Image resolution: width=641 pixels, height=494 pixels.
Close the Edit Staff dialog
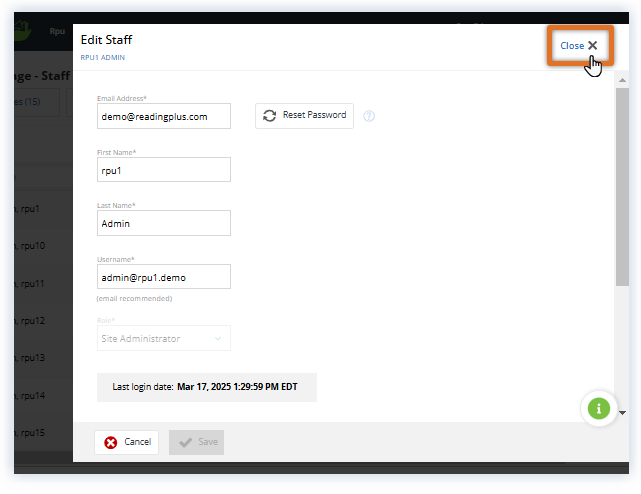[x=578, y=45]
